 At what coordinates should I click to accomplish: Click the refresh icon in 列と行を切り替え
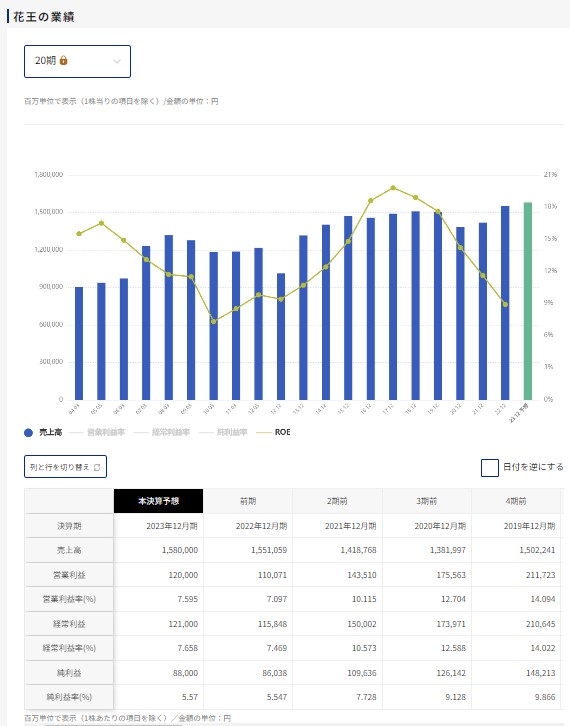point(97,467)
